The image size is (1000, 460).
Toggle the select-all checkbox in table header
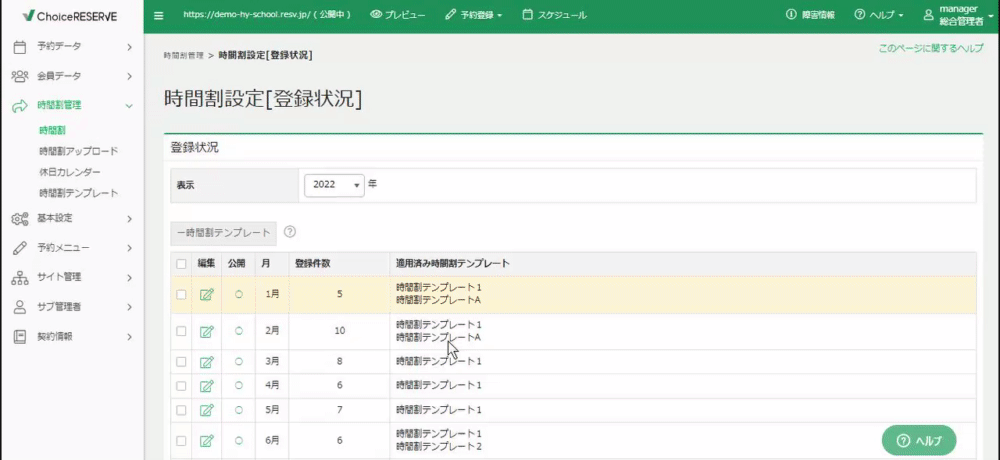[181, 263]
